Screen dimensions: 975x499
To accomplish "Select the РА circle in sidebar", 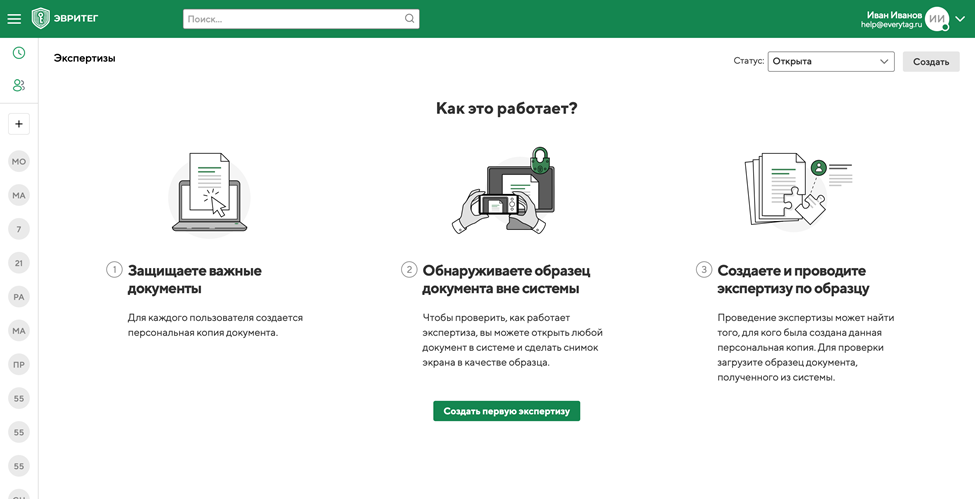I will pos(19,297).
